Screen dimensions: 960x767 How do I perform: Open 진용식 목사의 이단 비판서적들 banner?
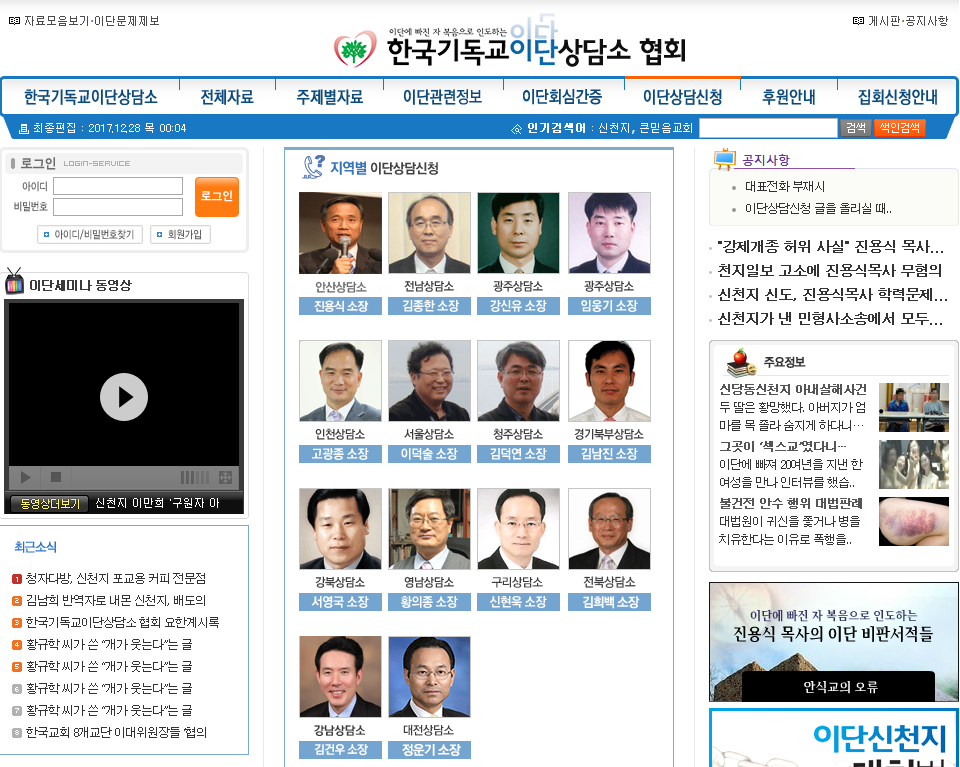[833, 642]
